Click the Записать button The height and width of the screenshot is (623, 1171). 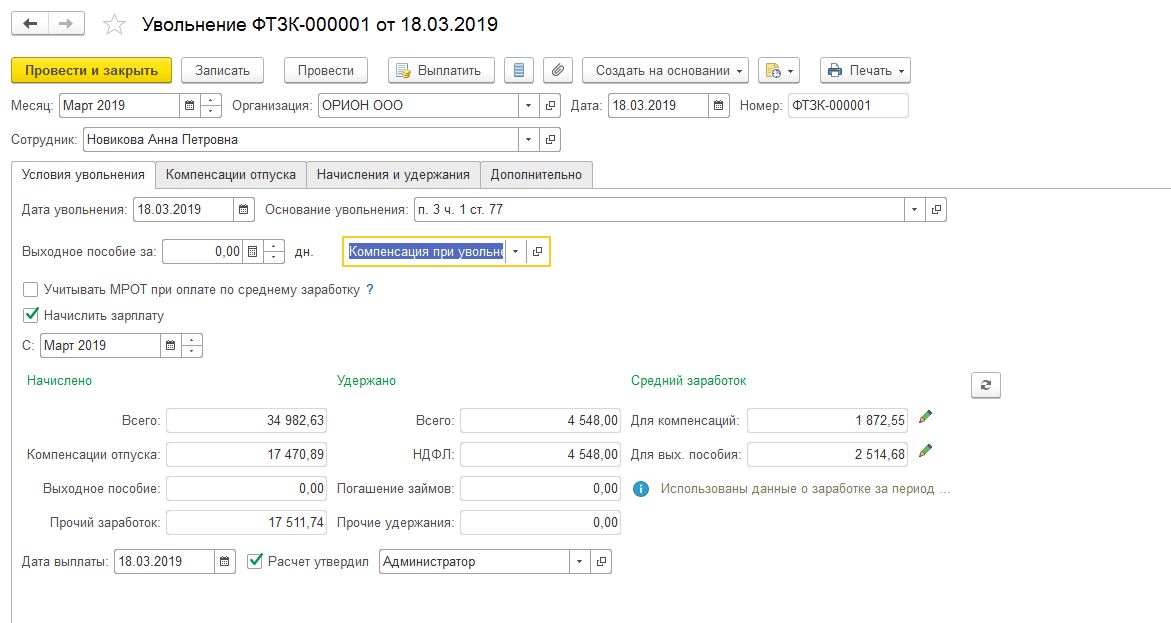[x=223, y=70]
